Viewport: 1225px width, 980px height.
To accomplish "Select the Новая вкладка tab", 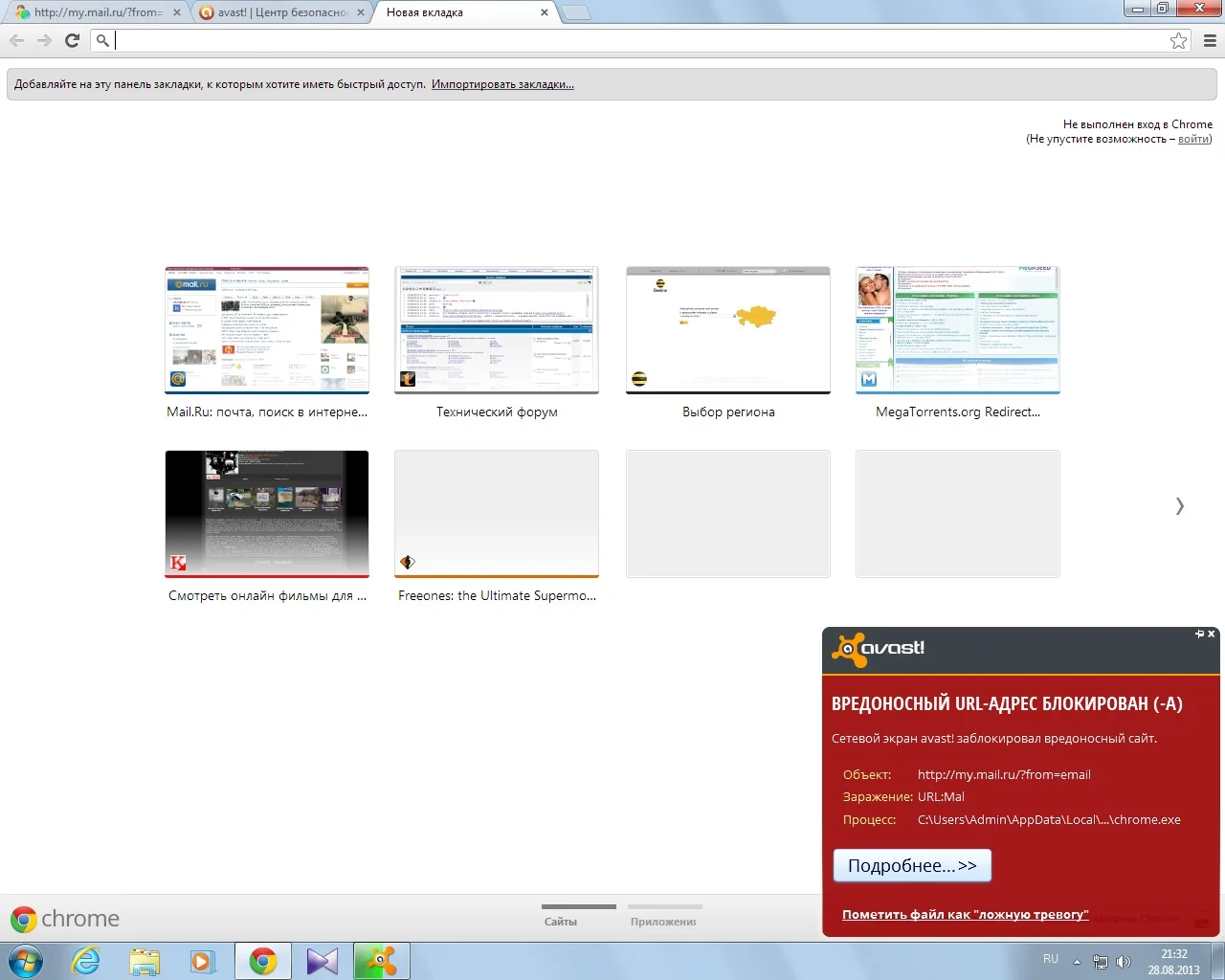I will (466, 12).
